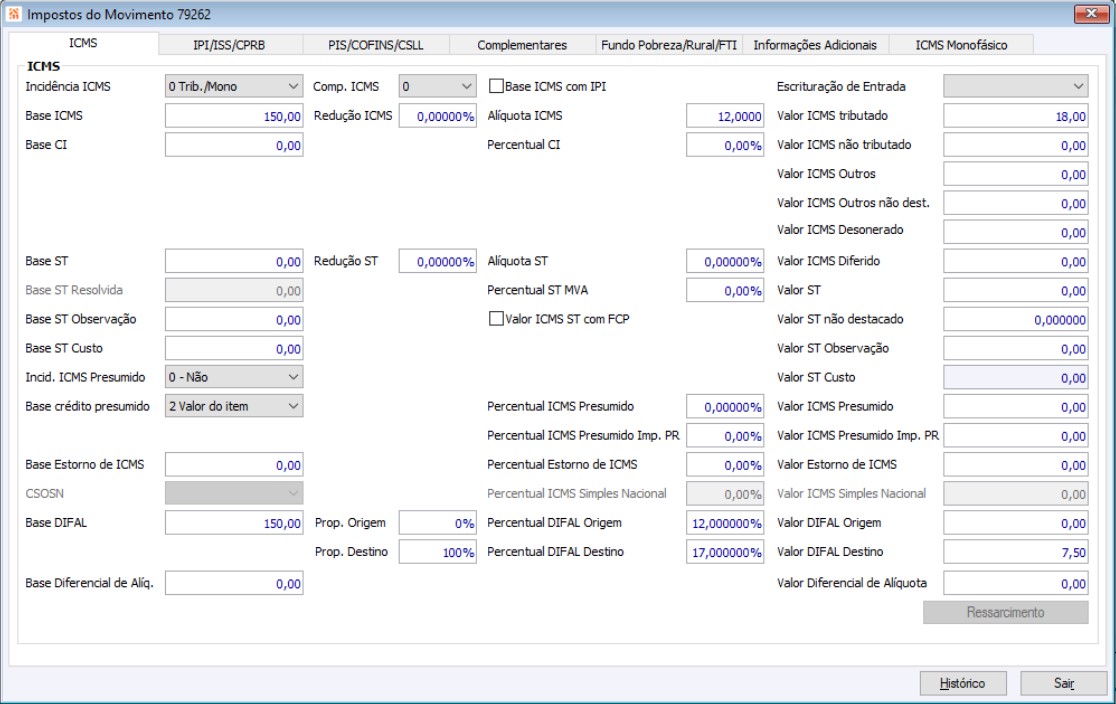Click the Prop. Destino field
Image resolution: width=1116 pixels, height=704 pixels.
point(437,552)
